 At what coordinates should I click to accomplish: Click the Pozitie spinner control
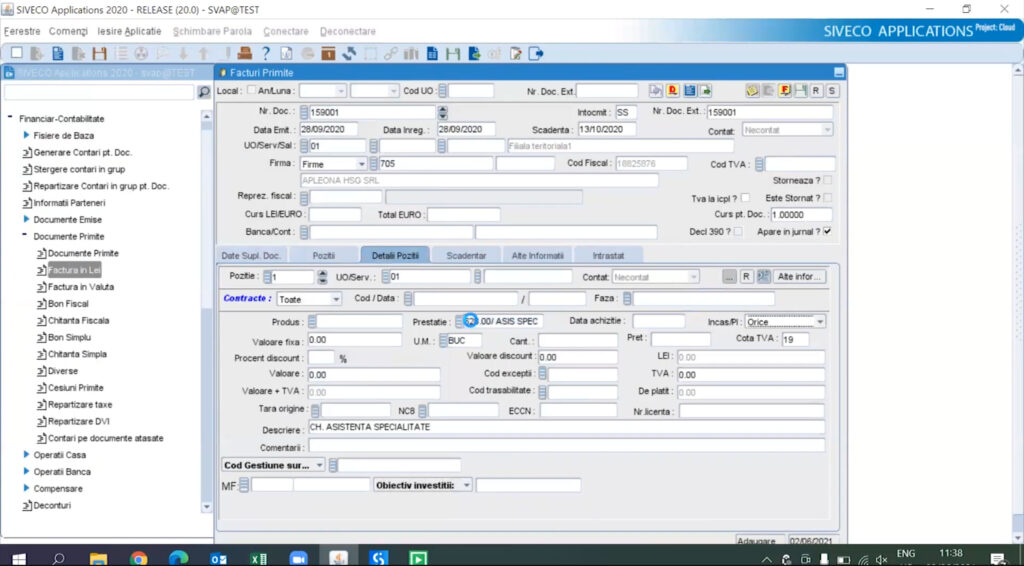point(322,277)
